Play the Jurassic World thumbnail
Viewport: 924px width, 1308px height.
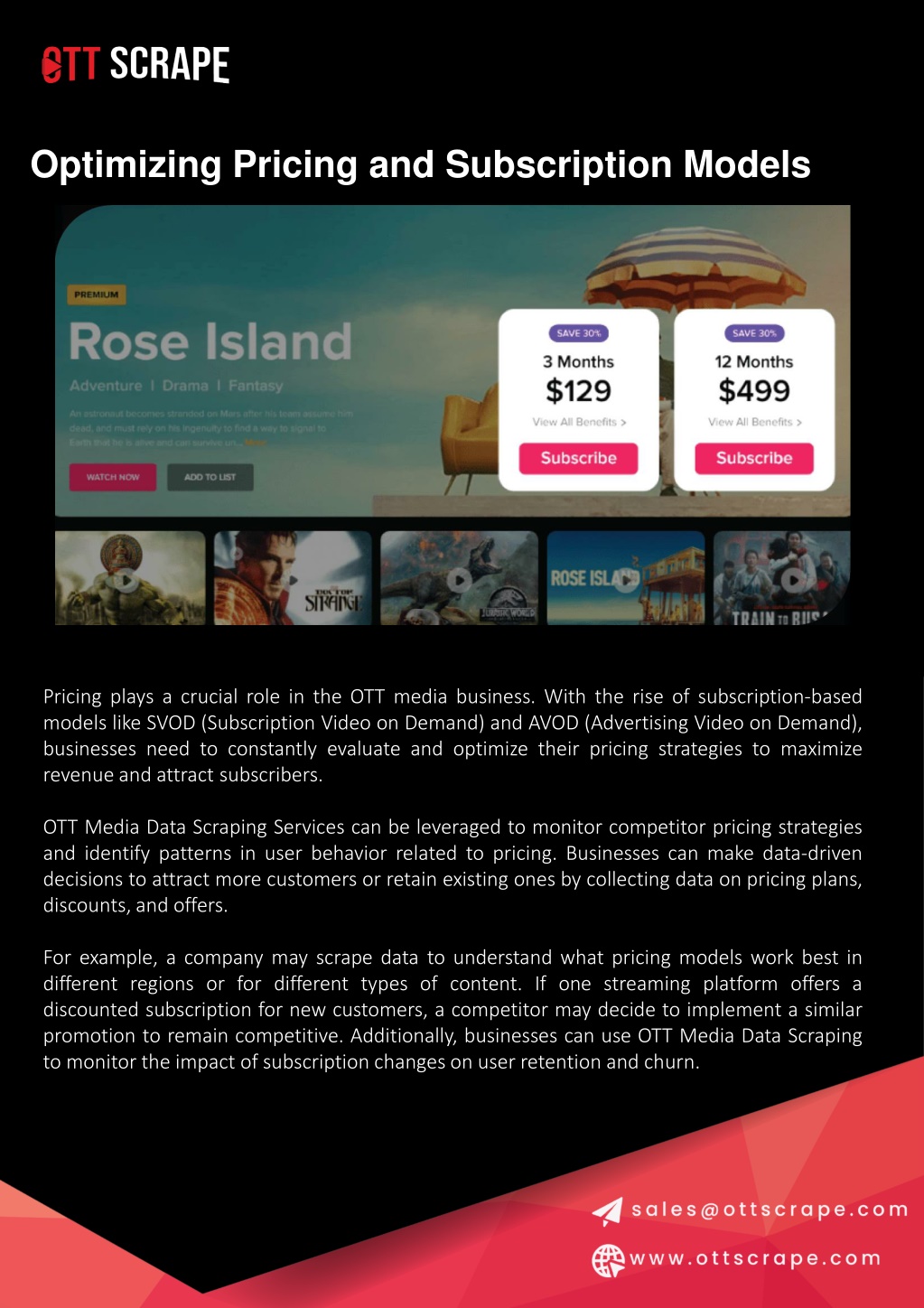(x=460, y=580)
